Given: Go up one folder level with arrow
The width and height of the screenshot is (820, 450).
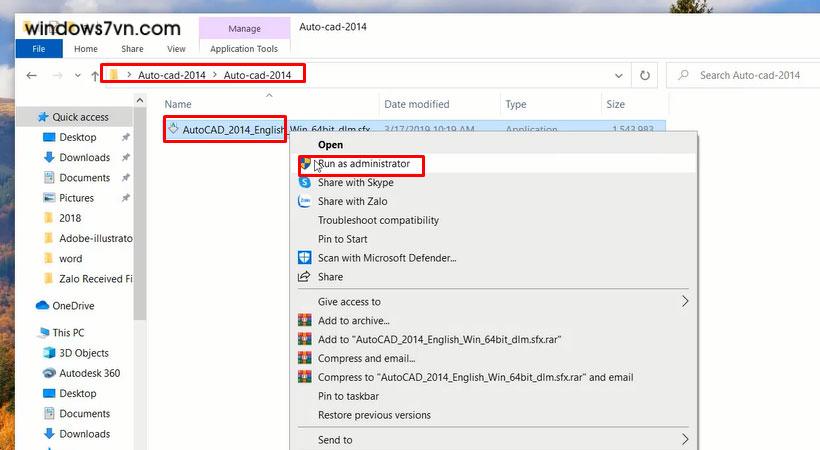Looking at the screenshot, I should tap(95, 76).
